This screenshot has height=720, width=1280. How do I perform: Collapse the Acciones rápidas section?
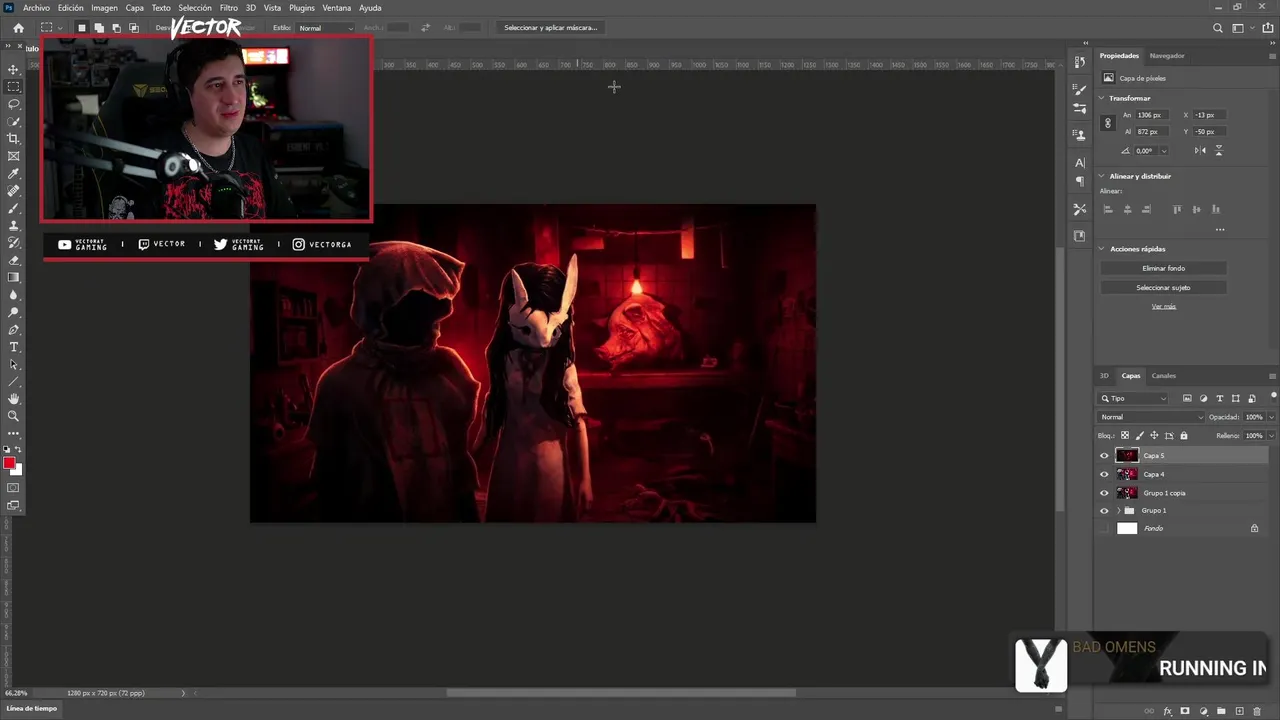tap(1102, 249)
